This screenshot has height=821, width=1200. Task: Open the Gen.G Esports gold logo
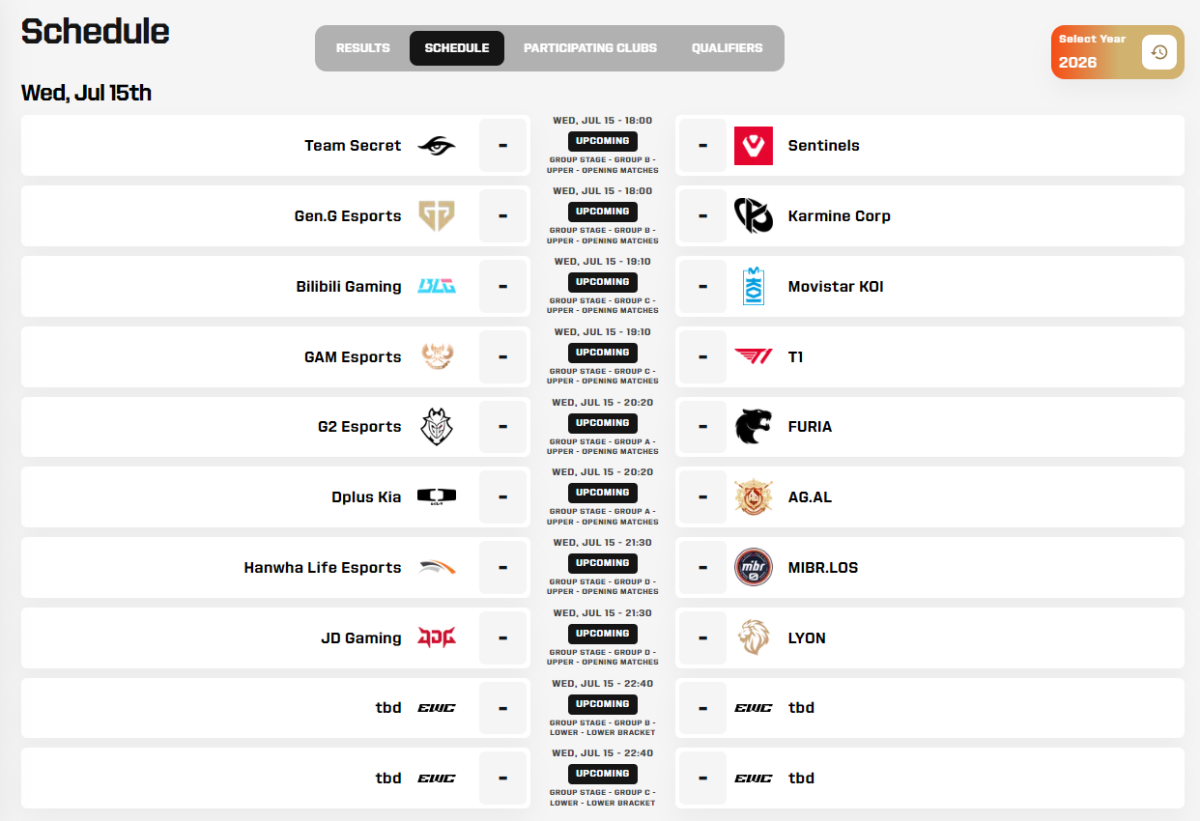pyautogui.click(x=436, y=216)
